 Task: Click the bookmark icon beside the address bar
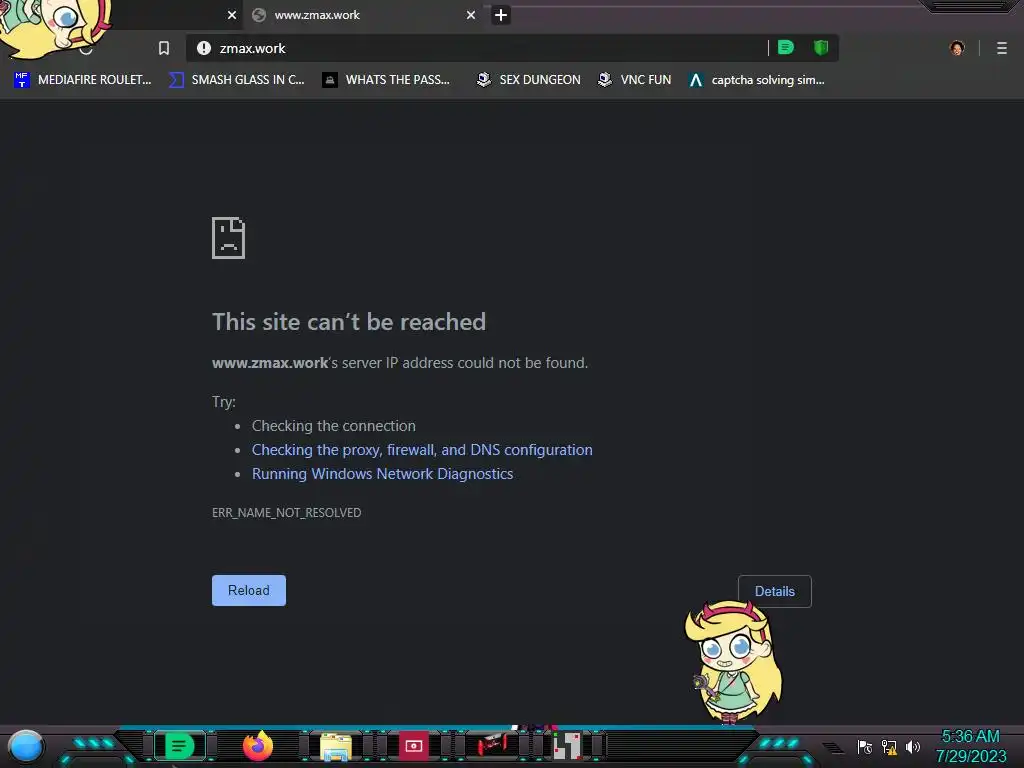point(164,48)
